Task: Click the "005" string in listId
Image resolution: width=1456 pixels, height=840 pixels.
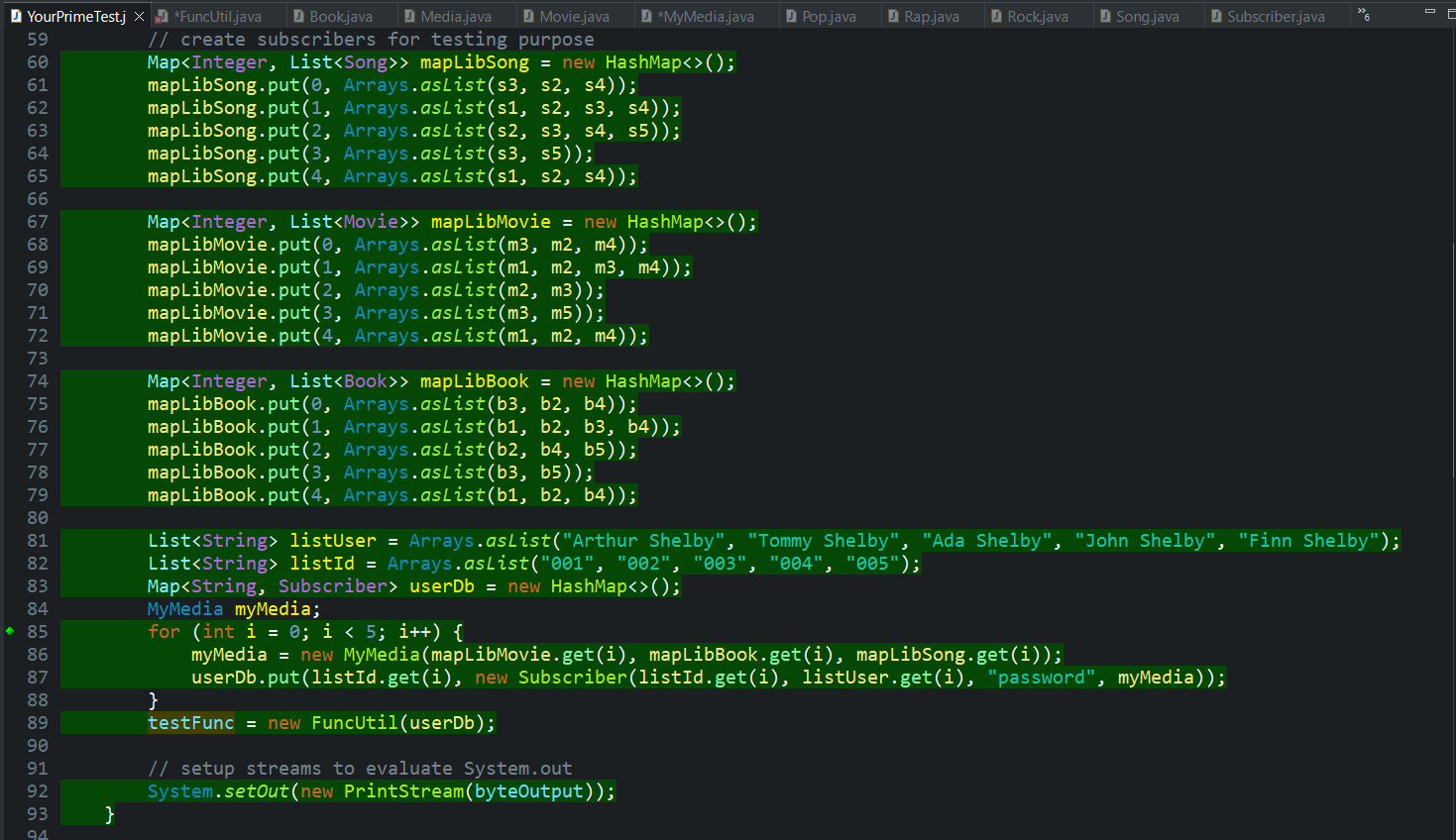Action: click(873, 564)
